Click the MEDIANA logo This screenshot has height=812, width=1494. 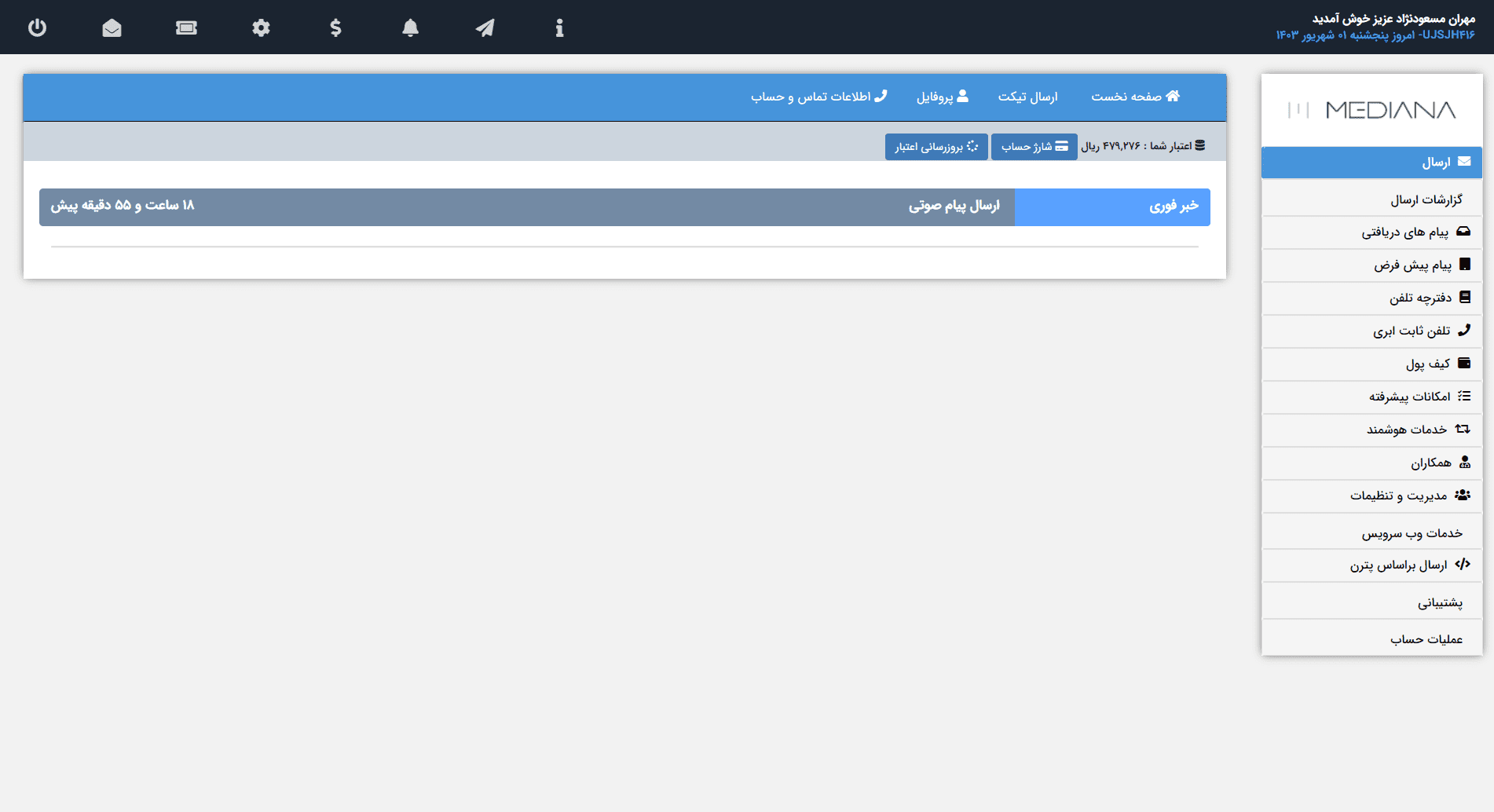coord(1371,110)
